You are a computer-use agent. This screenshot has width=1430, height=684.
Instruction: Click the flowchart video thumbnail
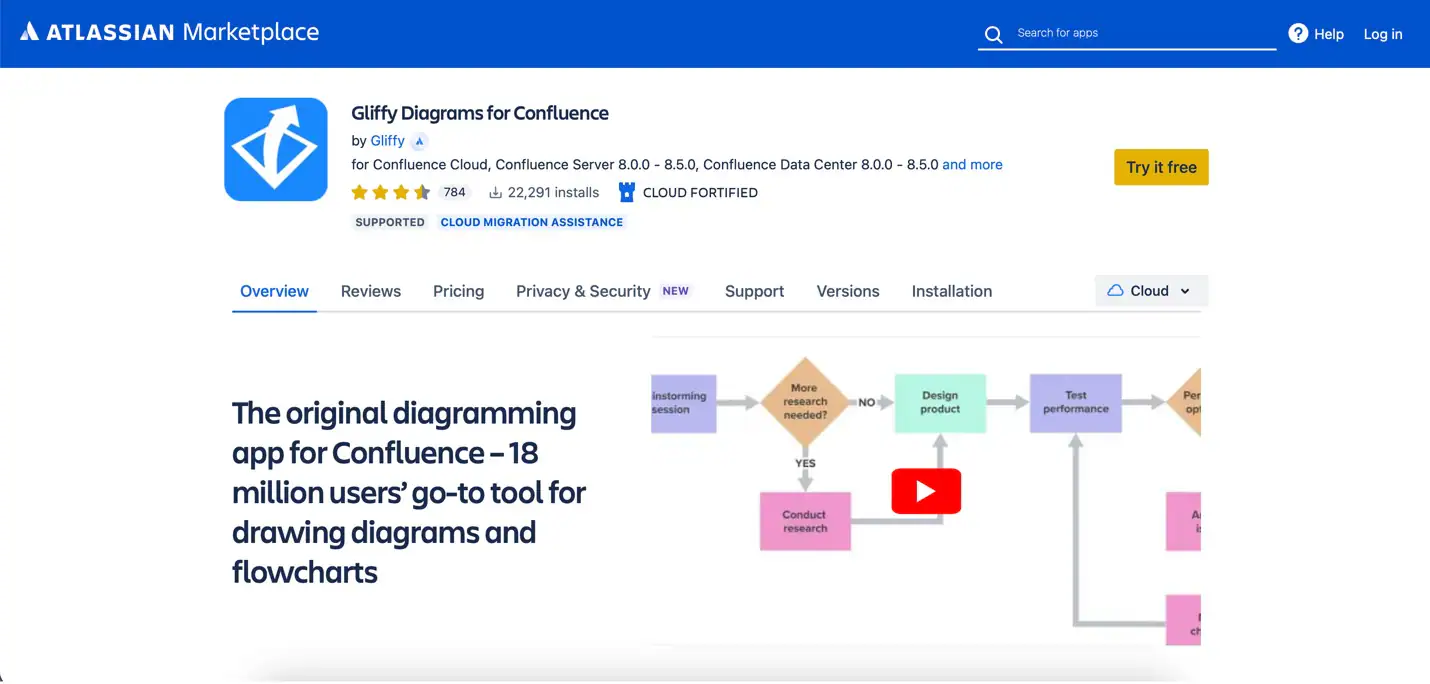pos(926,491)
